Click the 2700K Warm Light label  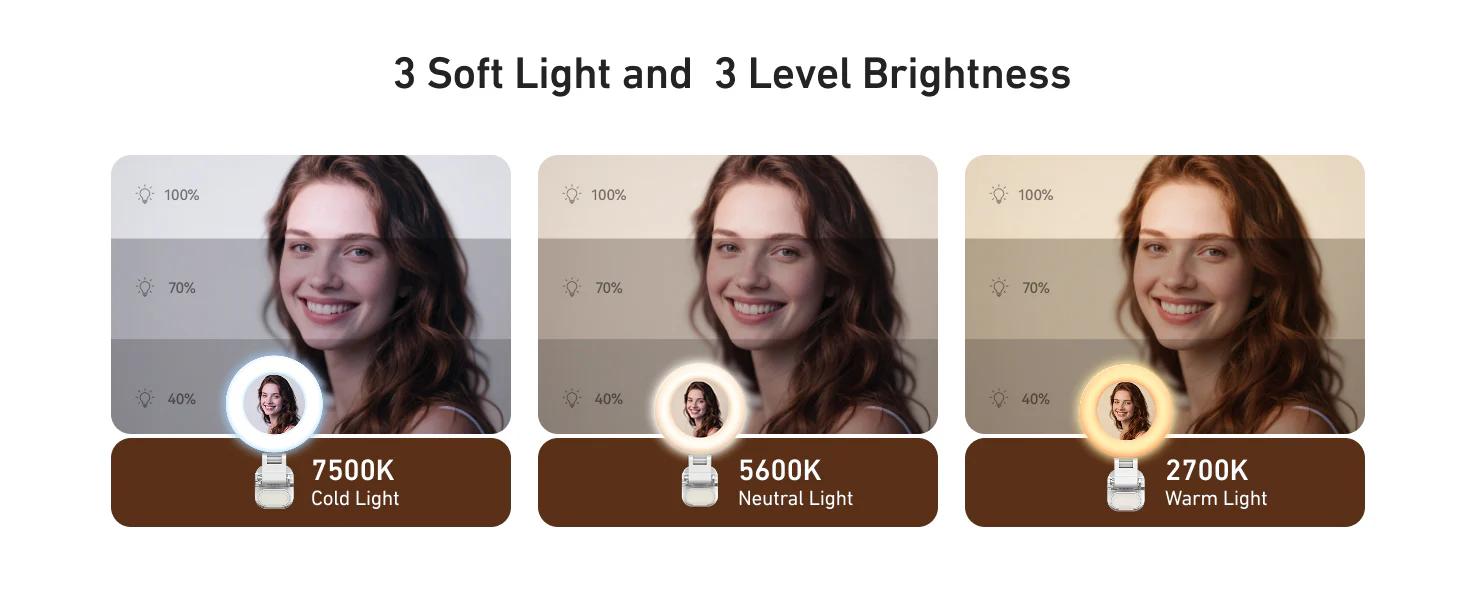point(1215,483)
